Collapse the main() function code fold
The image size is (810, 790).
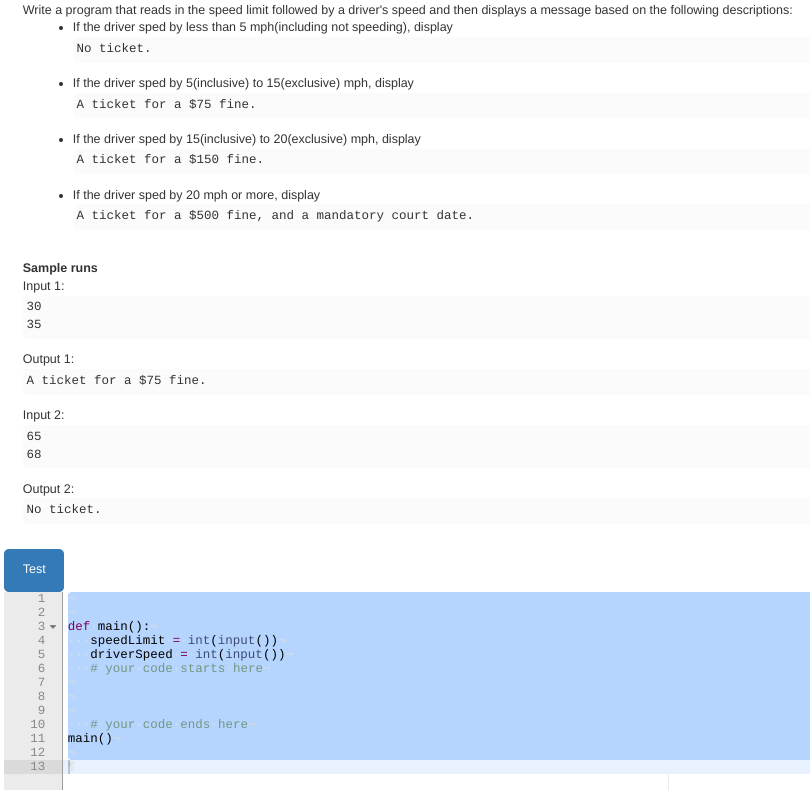click(x=52, y=626)
